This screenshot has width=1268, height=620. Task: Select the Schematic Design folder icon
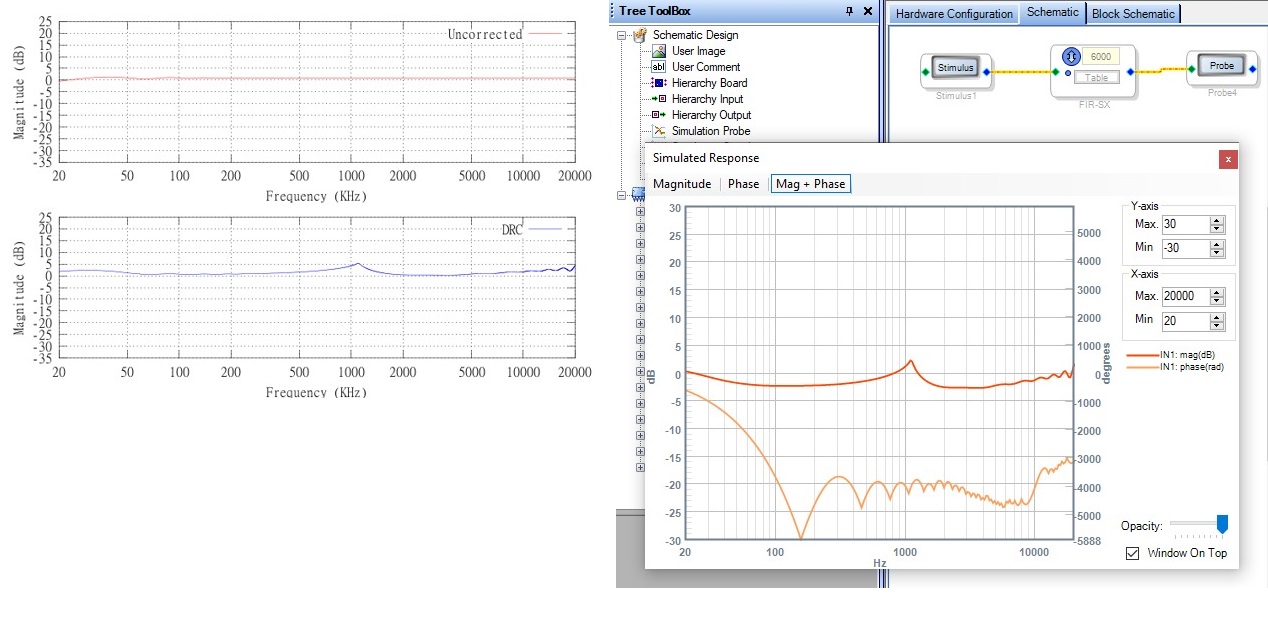pos(638,35)
